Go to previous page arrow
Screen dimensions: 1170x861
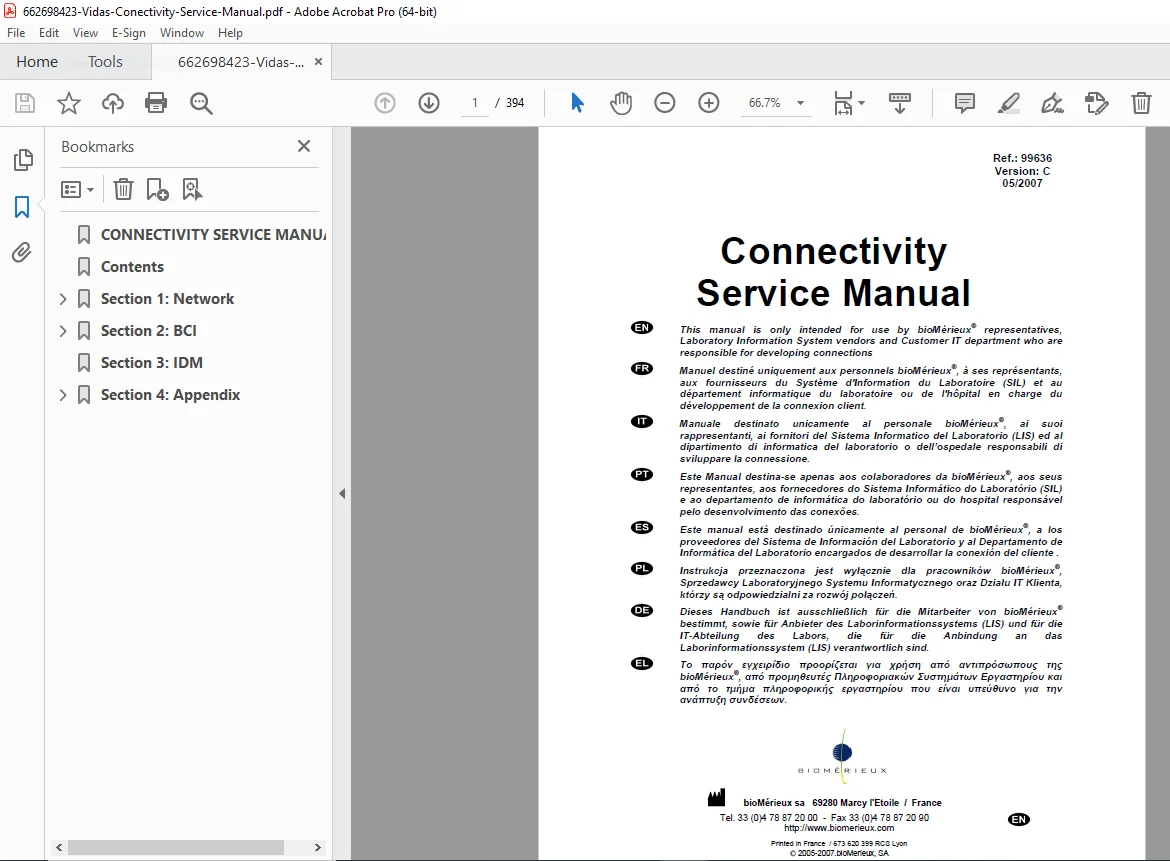click(x=385, y=103)
